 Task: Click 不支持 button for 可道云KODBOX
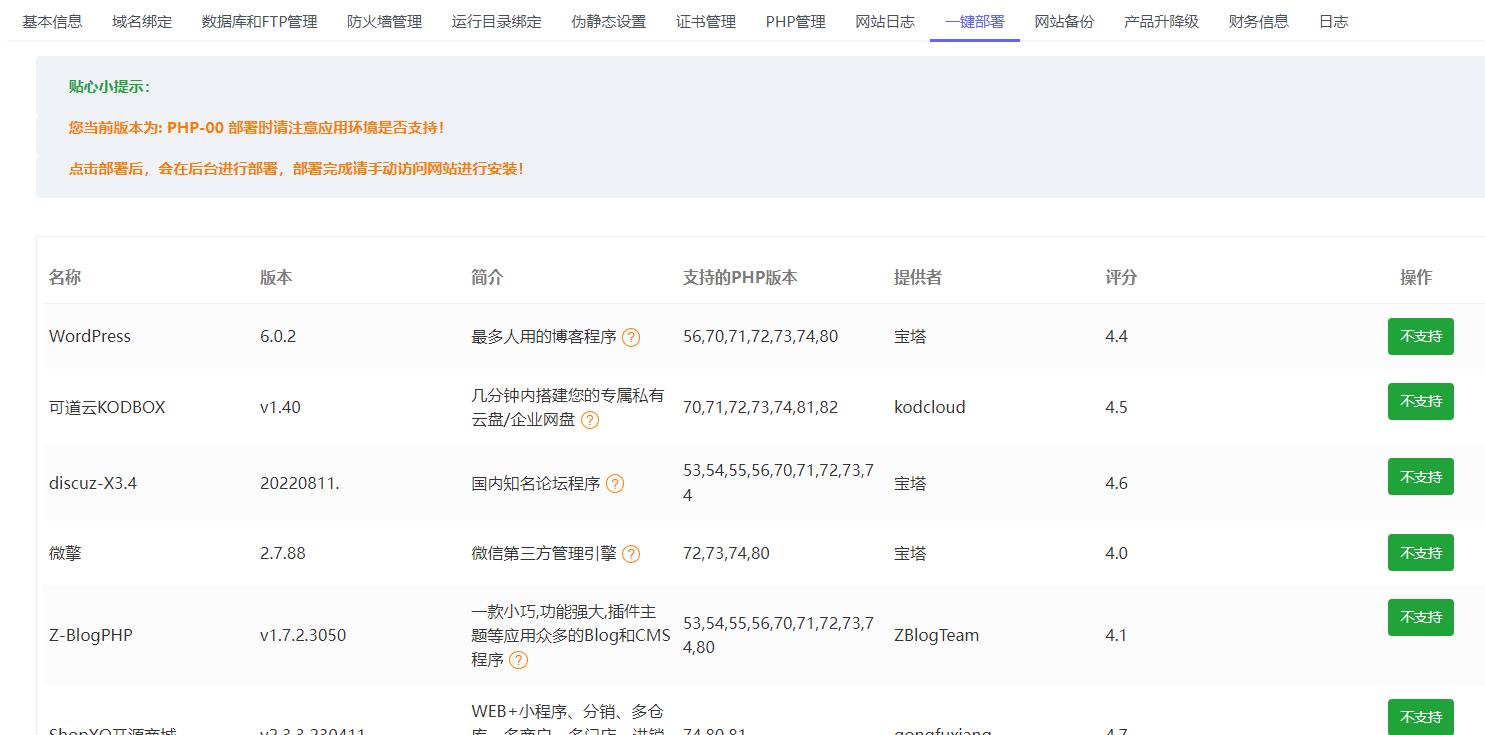pyautogui.click(x=1420, y=401)
